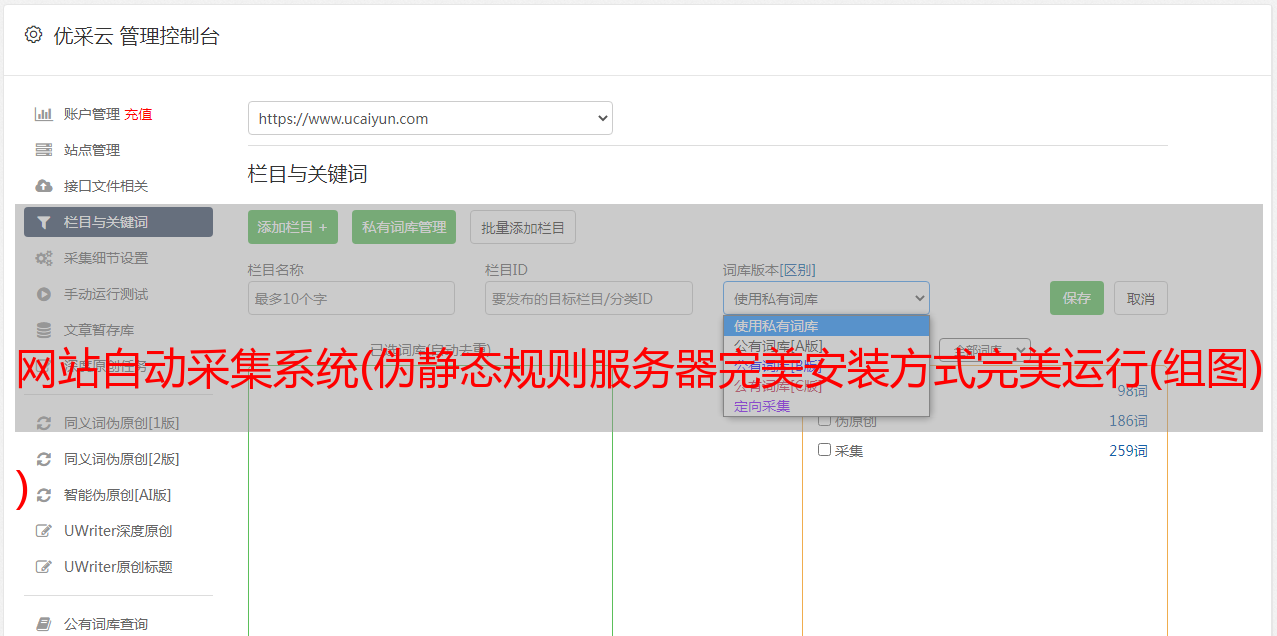Click refresh icon for 同义词伪原创[1版]

click(x=44, y=423)
